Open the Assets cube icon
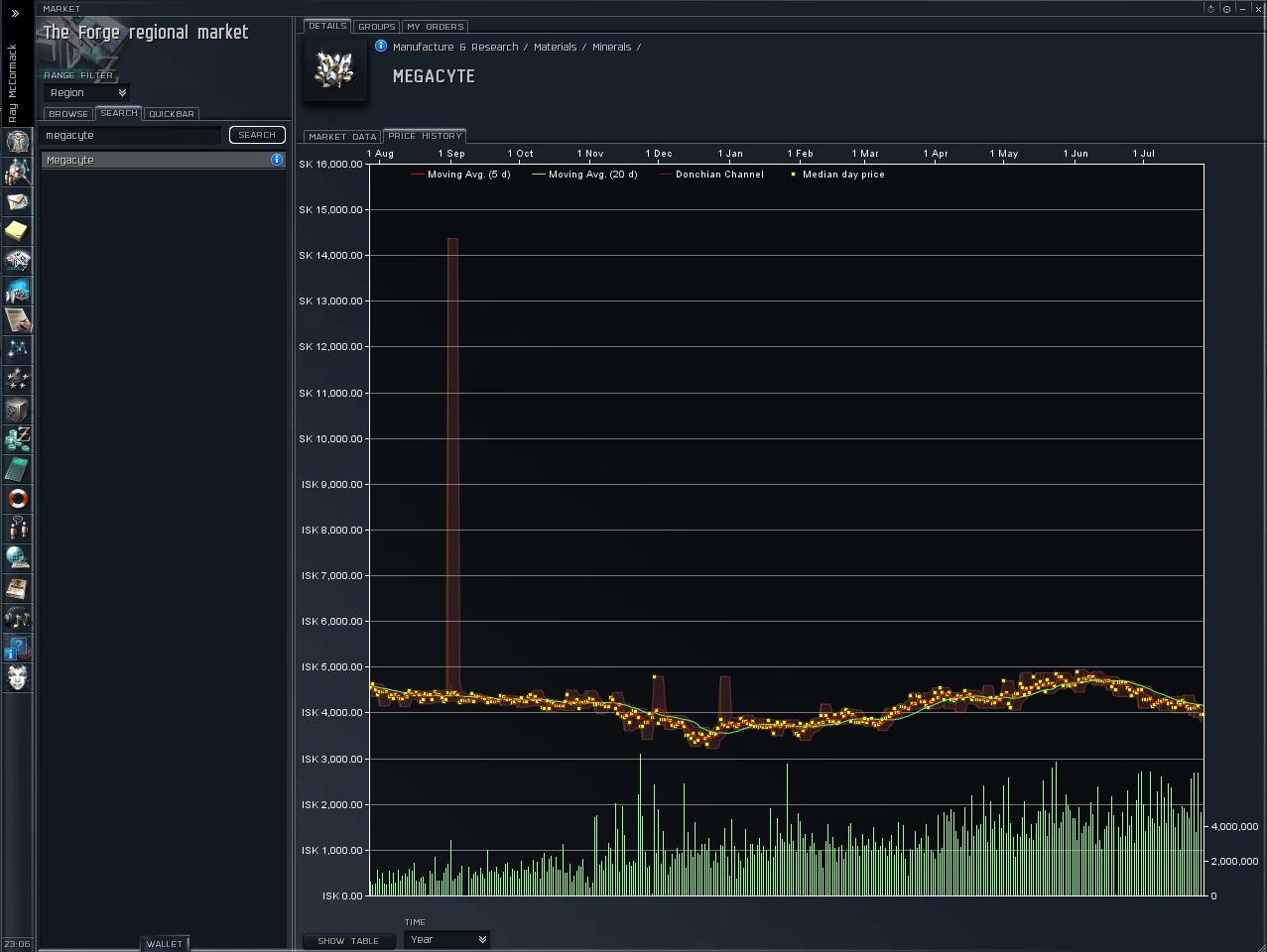 pyautogui.click(x=17, y=410)
